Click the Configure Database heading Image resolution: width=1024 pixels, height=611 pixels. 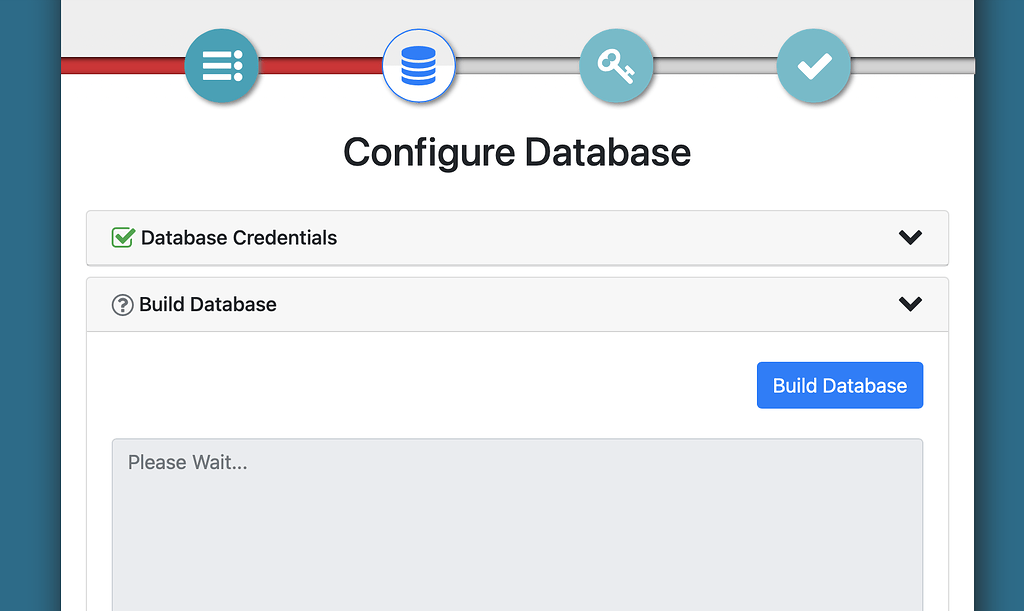(x=516, y=152)
